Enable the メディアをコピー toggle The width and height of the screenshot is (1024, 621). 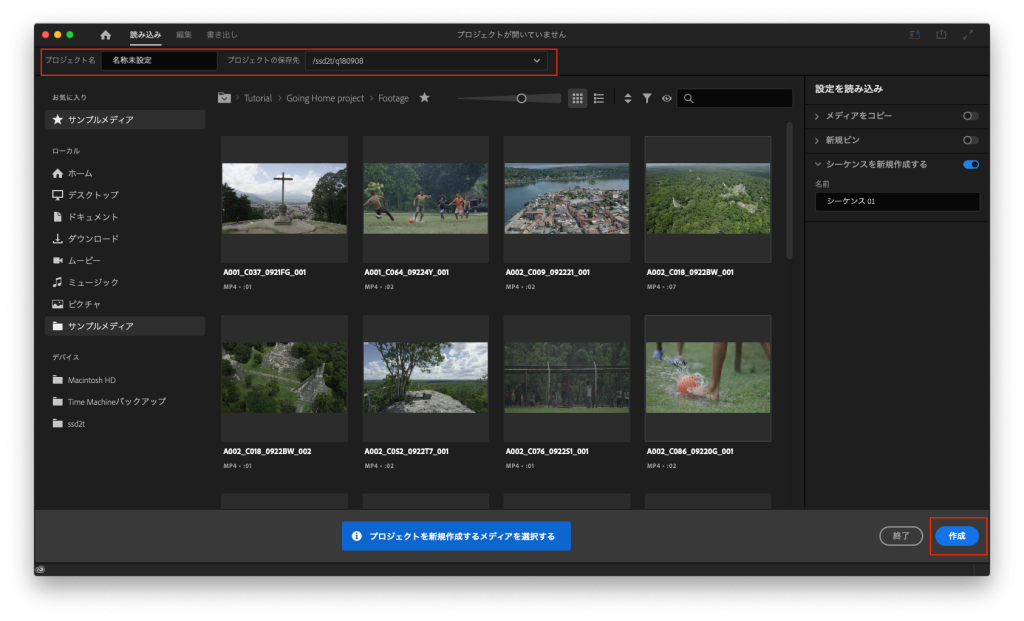click(x=970, y=116)
